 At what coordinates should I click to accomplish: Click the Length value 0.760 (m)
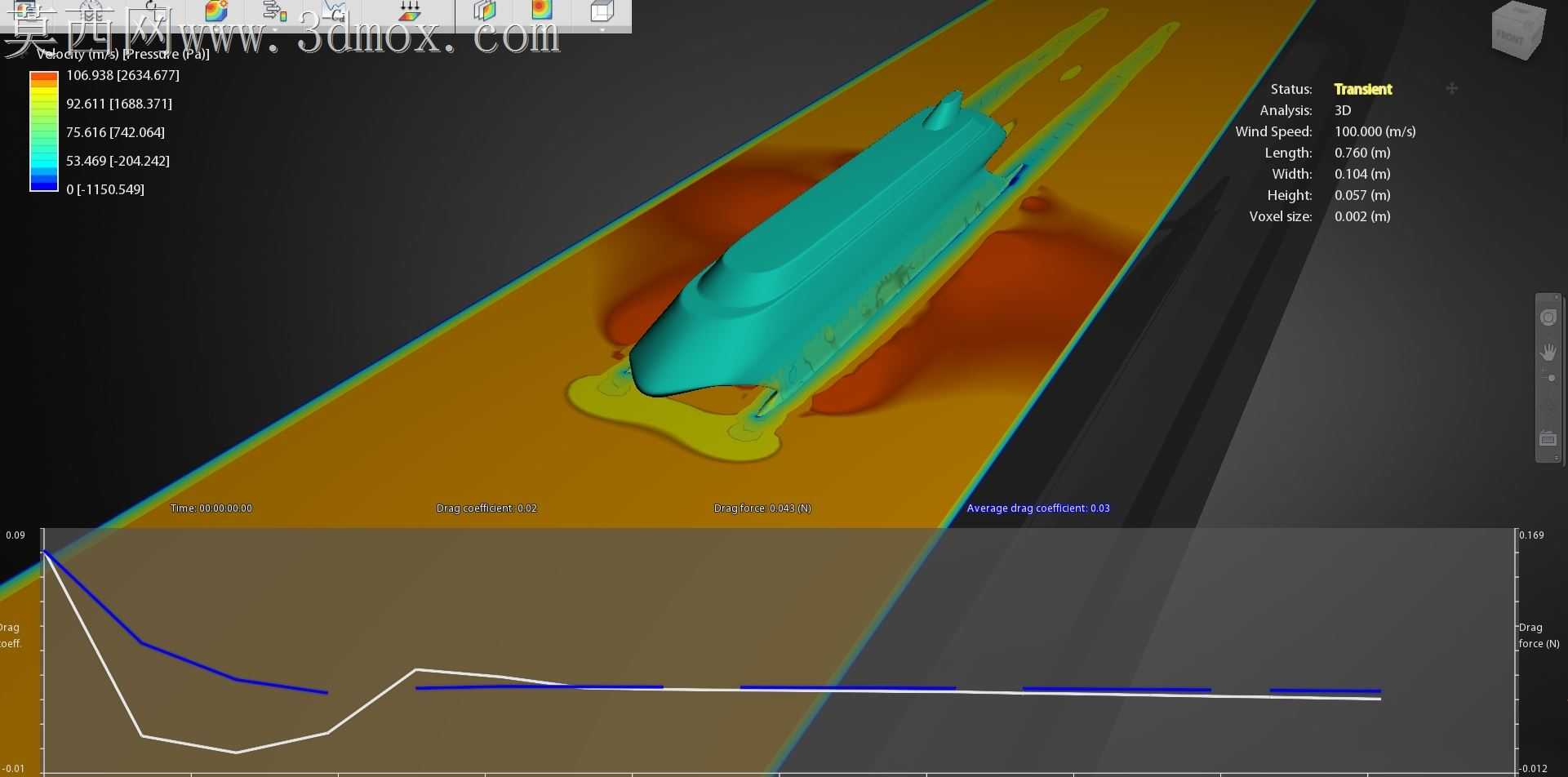[x=1362, y=153]
